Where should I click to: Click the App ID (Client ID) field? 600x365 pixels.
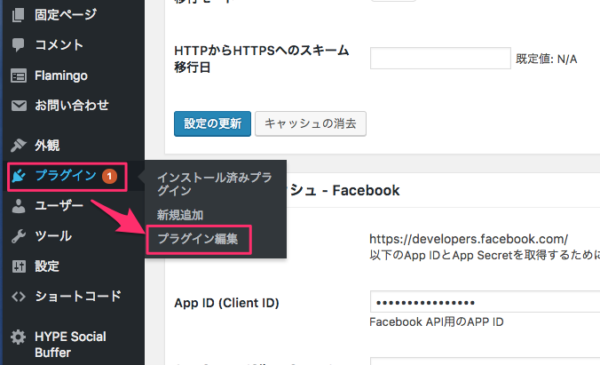tap(485, 302)
